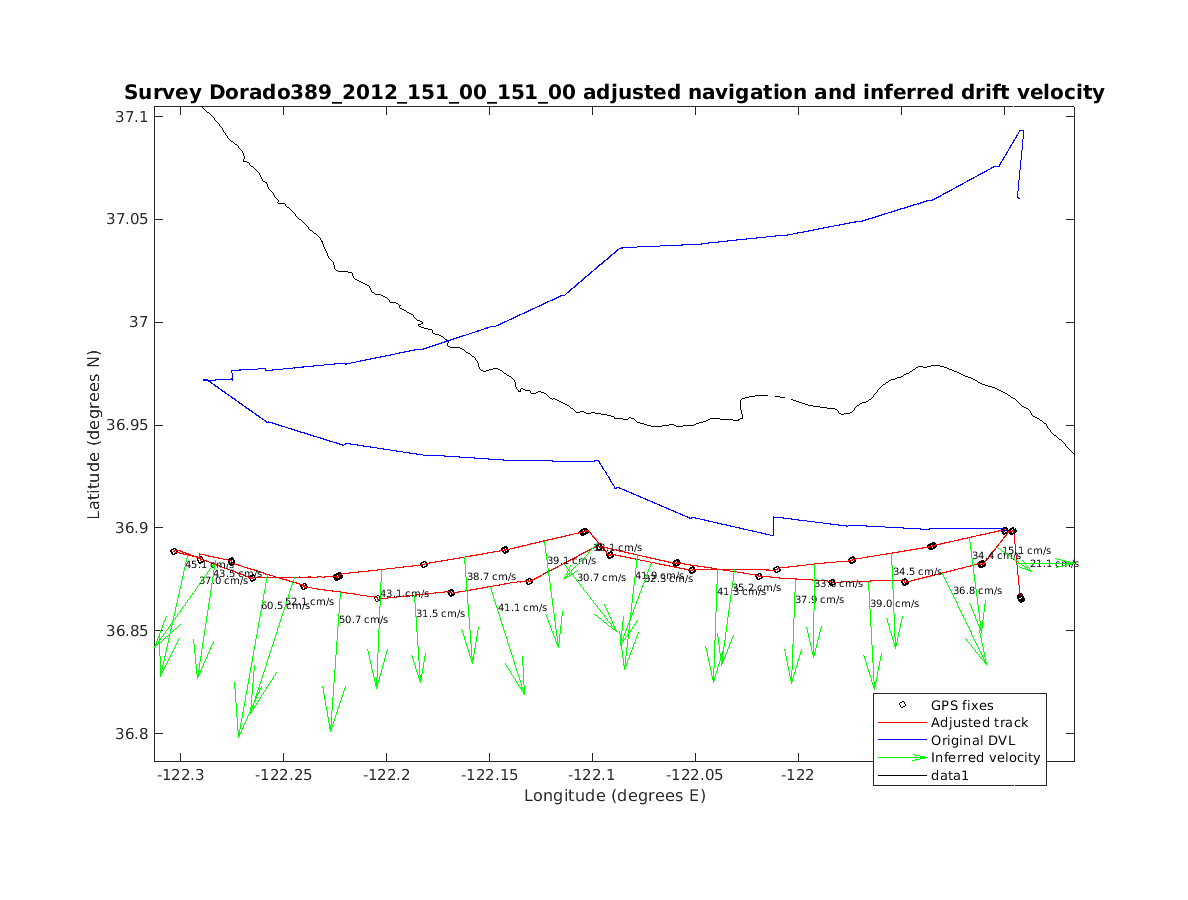Screen dimensions: 1188x900
Task: Click the Longitude (degrees E) axis label
Action: (x=614, y=796)
